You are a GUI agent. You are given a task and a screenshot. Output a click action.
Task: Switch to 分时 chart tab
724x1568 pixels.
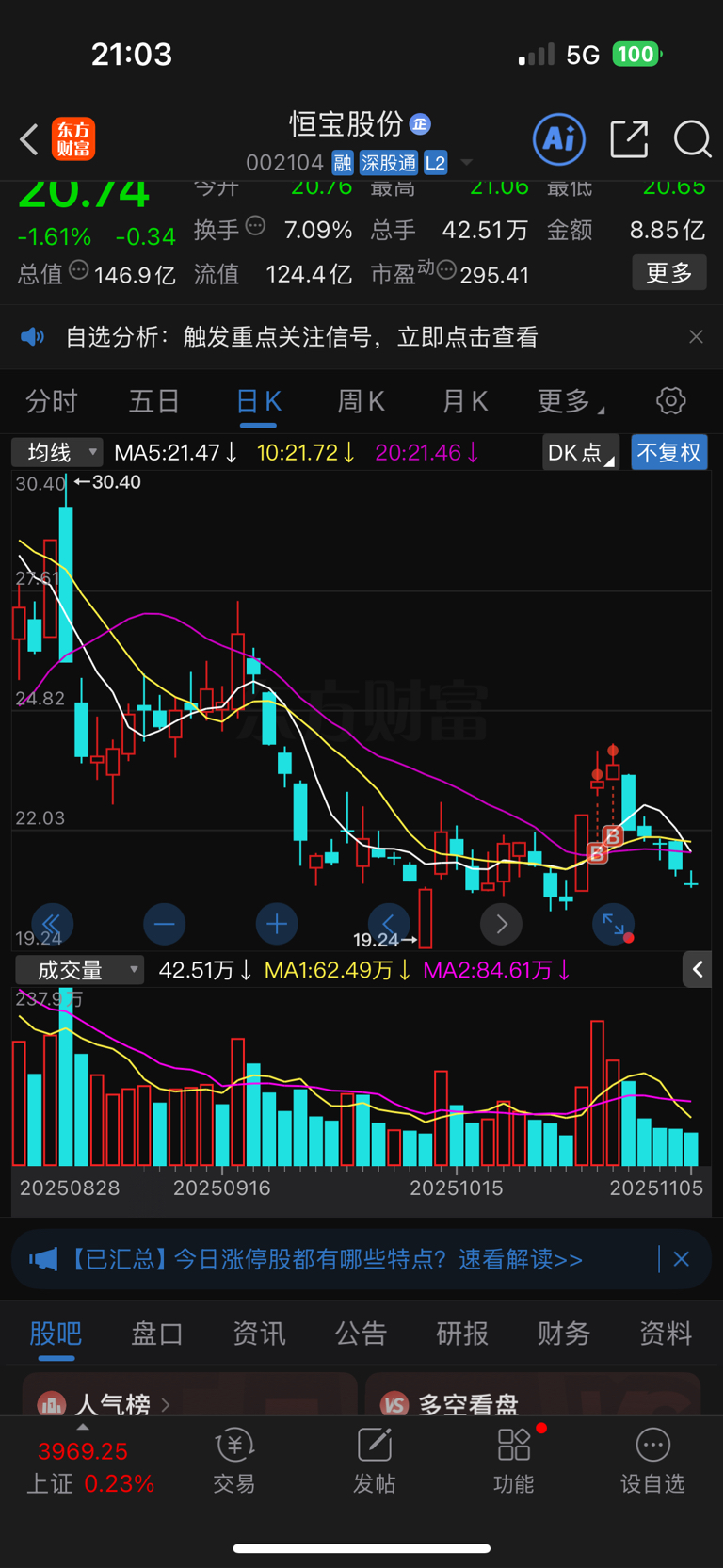click(x=52, y=402)
